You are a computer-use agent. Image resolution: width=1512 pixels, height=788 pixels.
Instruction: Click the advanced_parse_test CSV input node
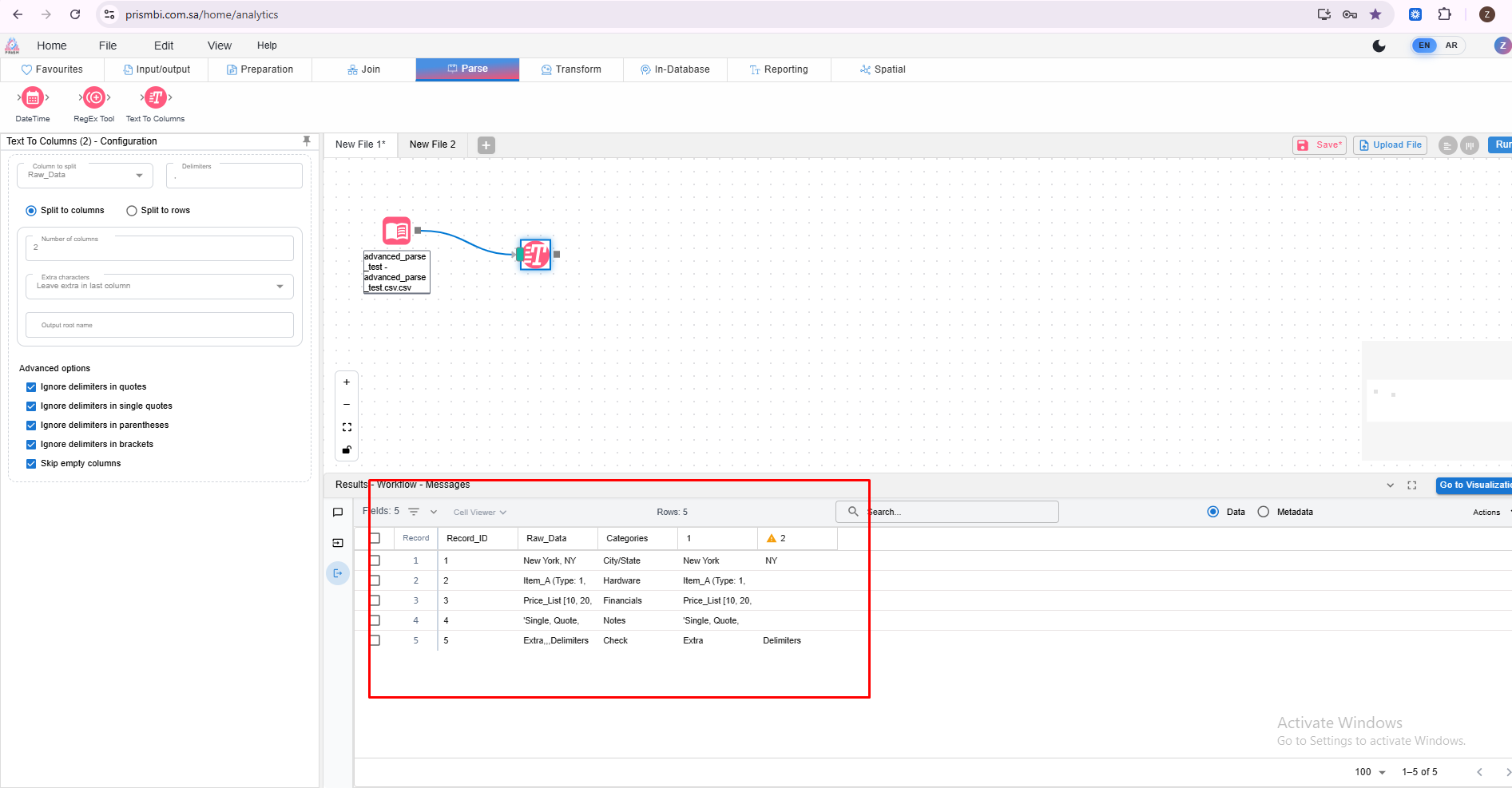click(x=397, y=232)
